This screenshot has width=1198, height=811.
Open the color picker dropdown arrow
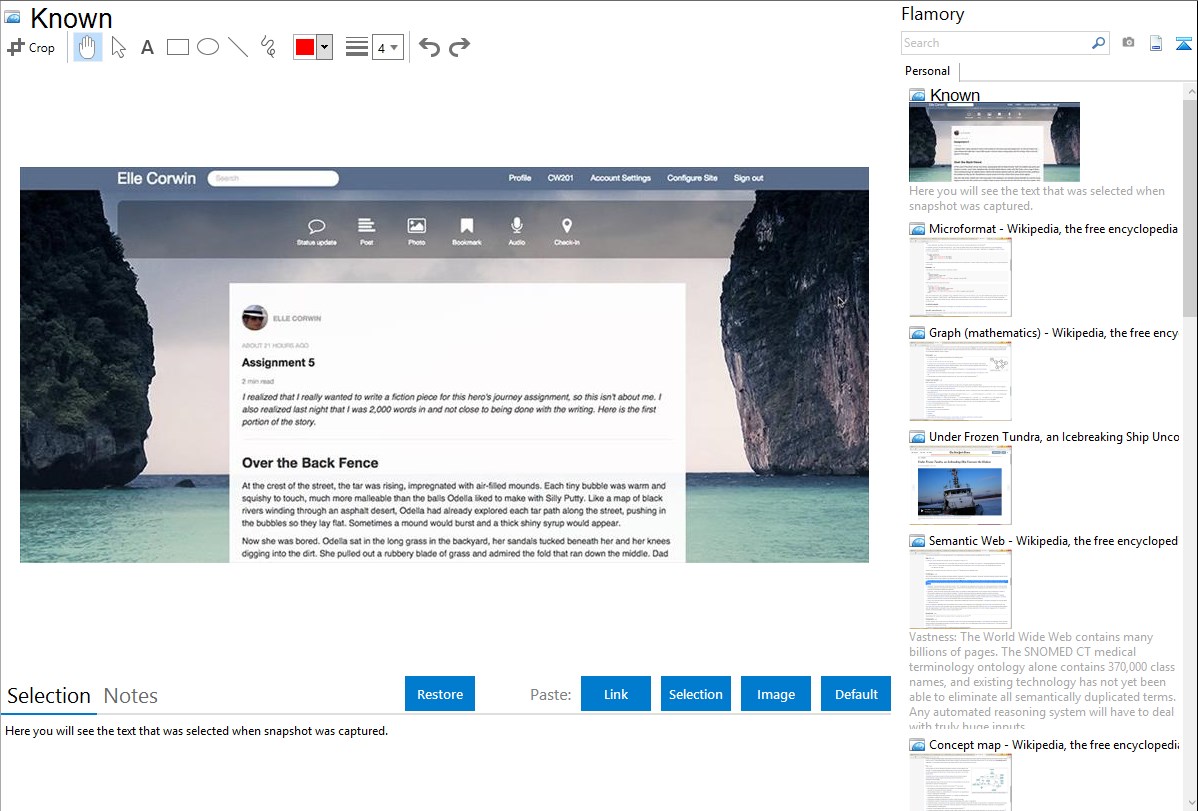point(324,47)
